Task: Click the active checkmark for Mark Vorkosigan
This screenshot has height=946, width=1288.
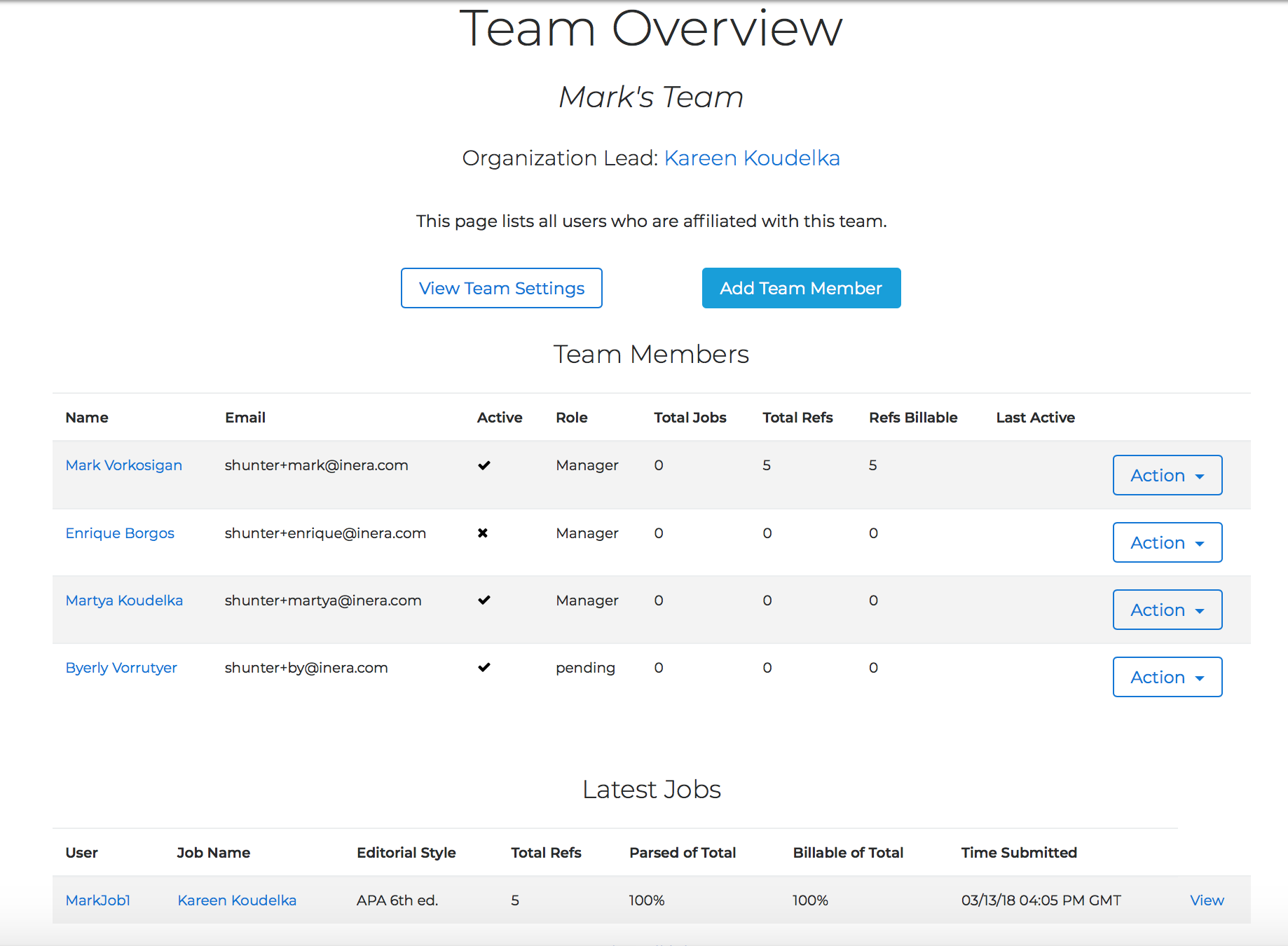Action: coord(484,465)
